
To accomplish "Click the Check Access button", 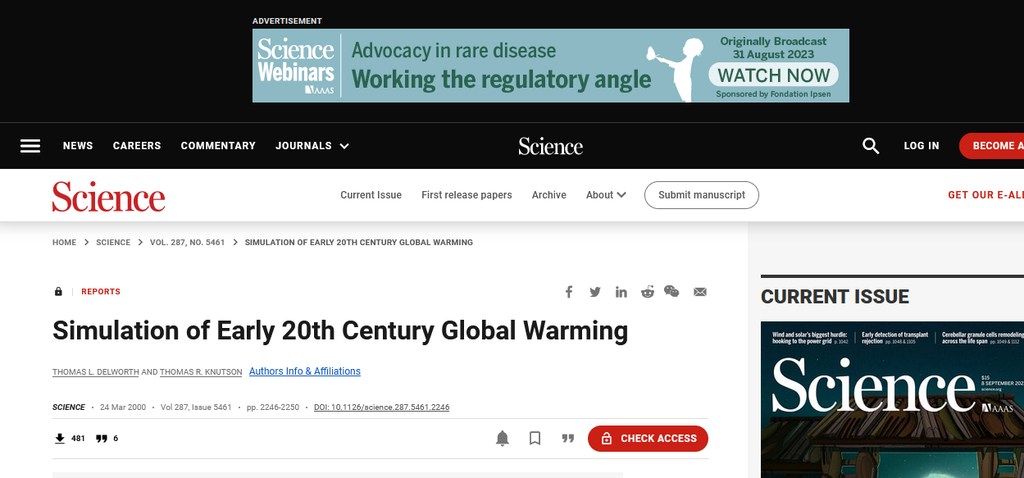I will (648, 438).
